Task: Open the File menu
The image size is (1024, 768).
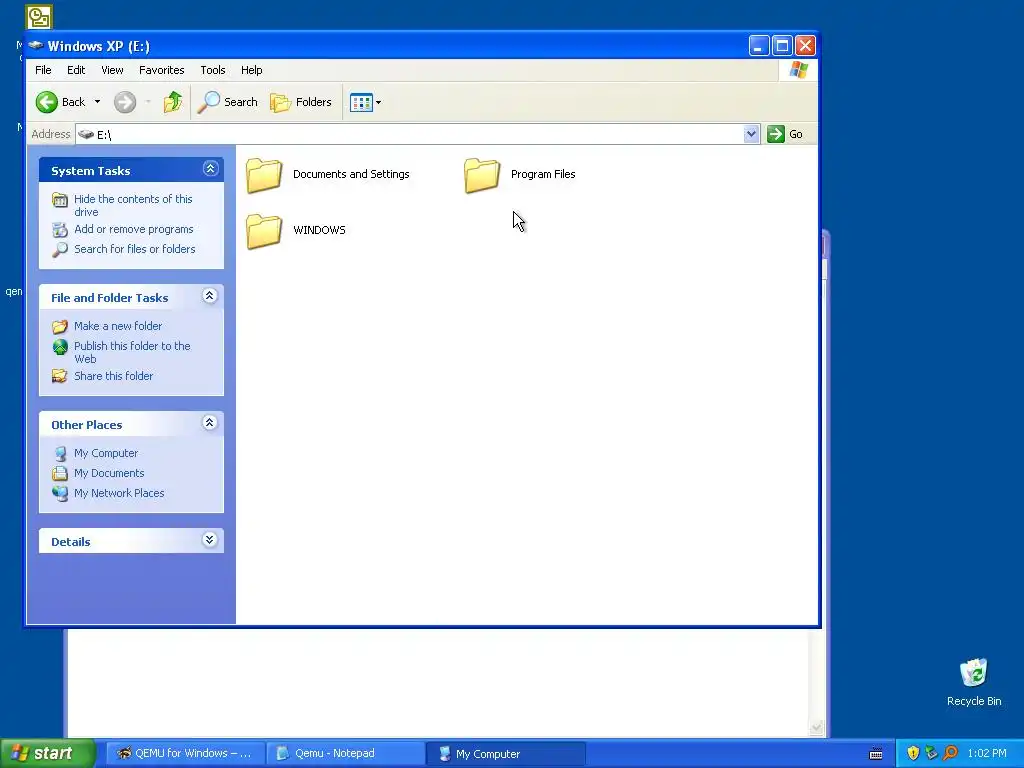Action: 43,70
